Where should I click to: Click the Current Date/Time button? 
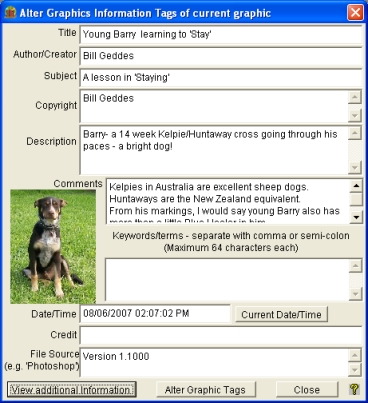pos(281,314)
